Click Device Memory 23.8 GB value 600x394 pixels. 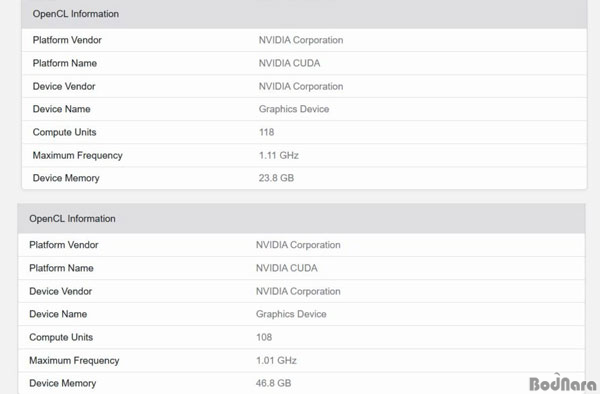click(x=276, y=178)
